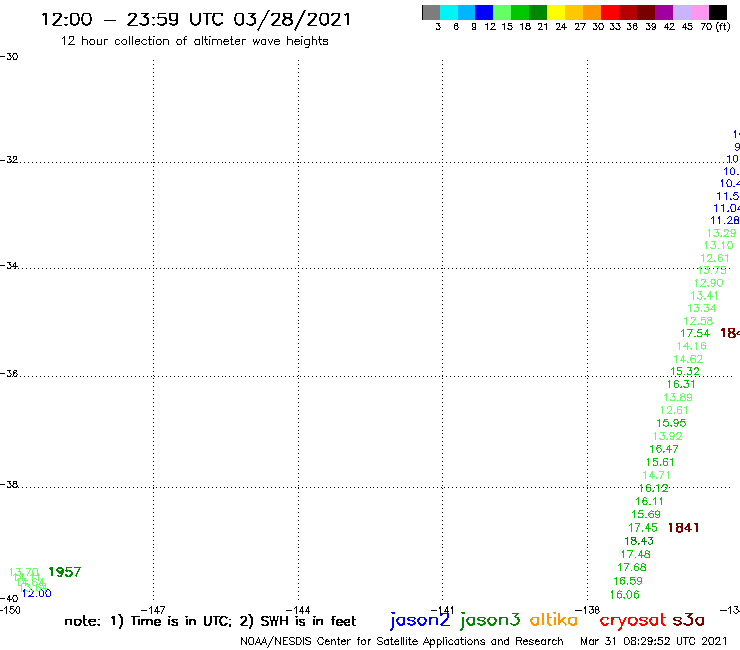Click the wave height '17.68'
The width and height of the screenshot is (740, 650).
click(x=632, y=567)
